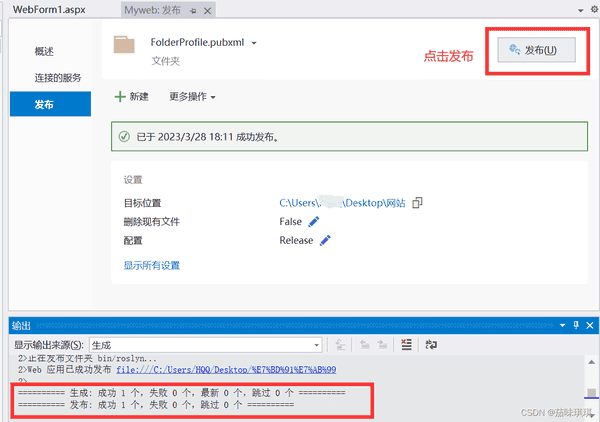600x422 pixels.
Task: Open the output window options dropdown
Action: pyautogui.click(x=562, y=325)
